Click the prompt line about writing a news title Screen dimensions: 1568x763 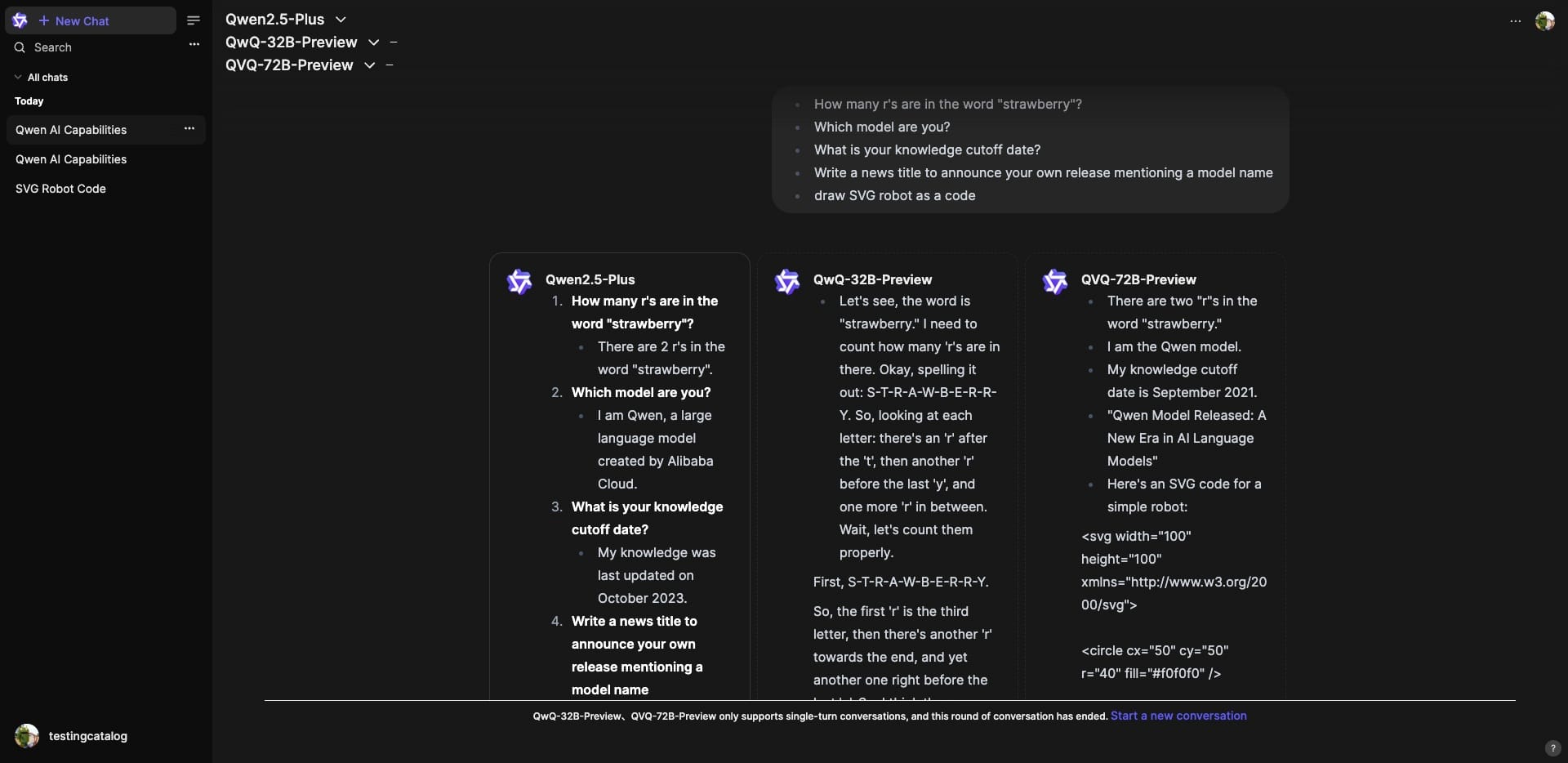click(x=1043, y=173)
